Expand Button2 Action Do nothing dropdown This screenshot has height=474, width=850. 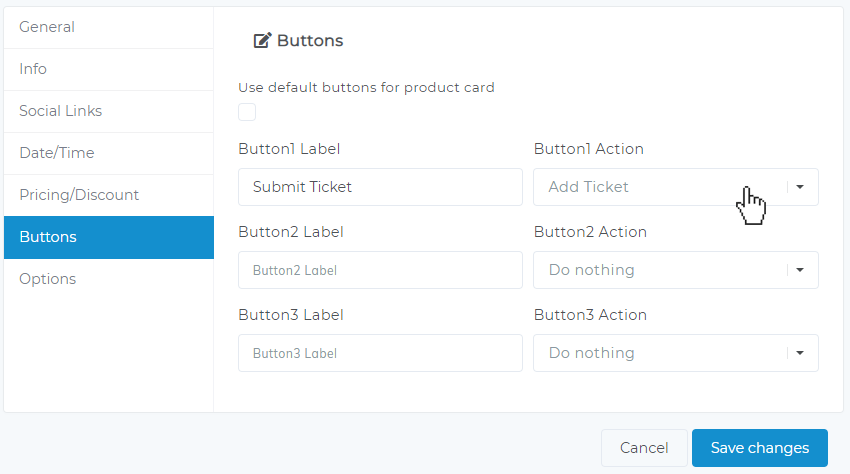click(x=675, y=270)
